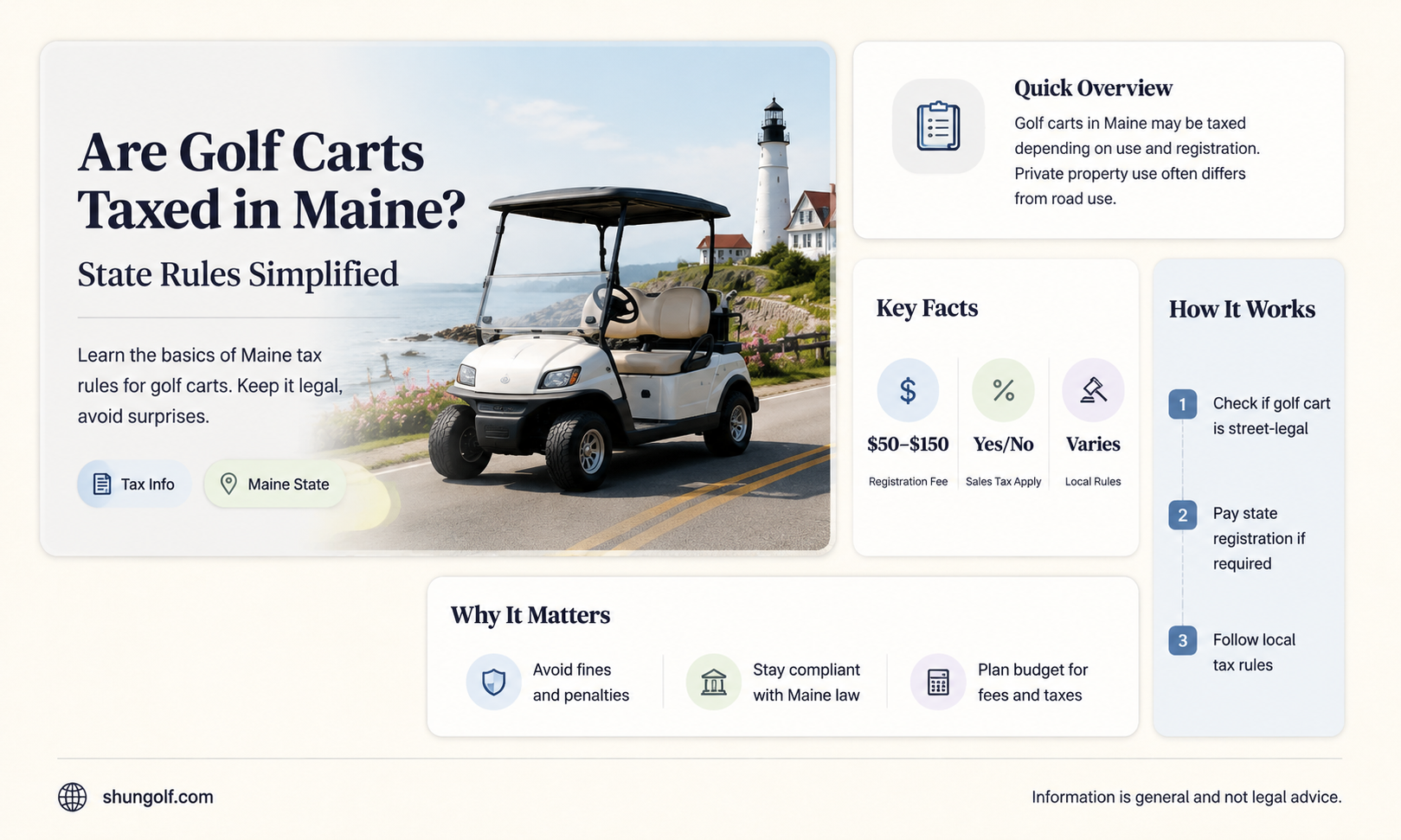Viewport: 1401px width, 840px height.
Task: Click the 'Varies' value
Action: 1093,444
